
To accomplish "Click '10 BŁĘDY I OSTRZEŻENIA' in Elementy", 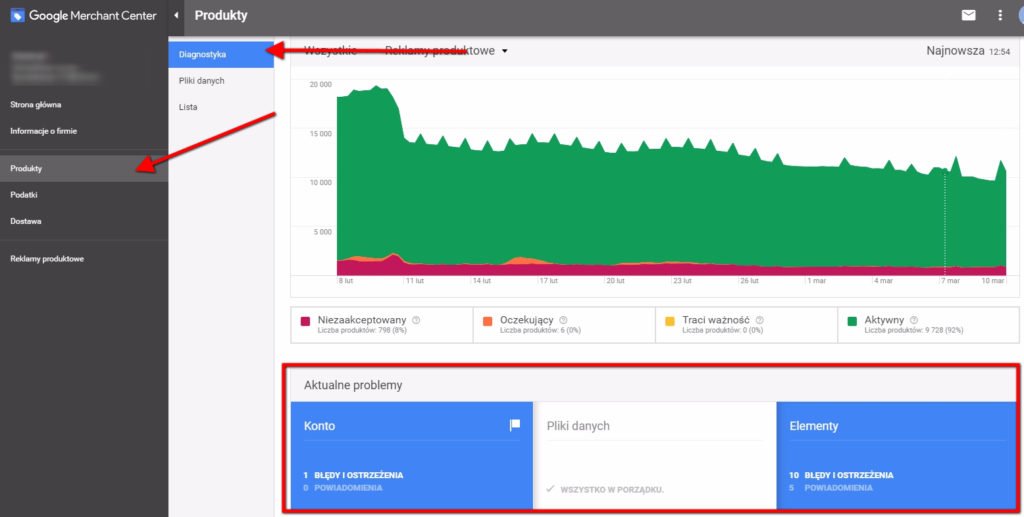I will [x=841, y=475].
